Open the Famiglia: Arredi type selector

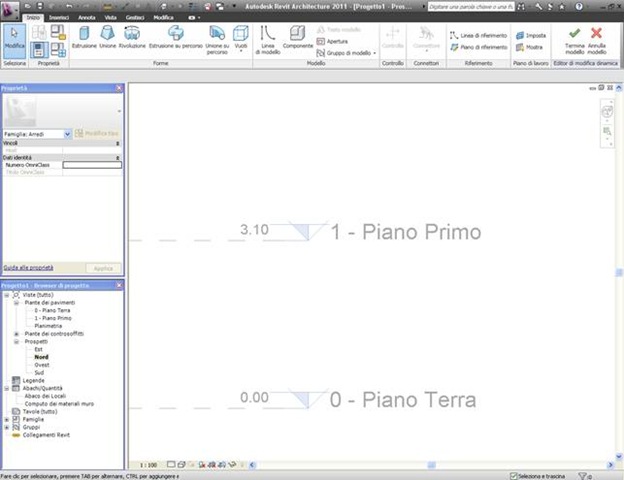point(35,133)
